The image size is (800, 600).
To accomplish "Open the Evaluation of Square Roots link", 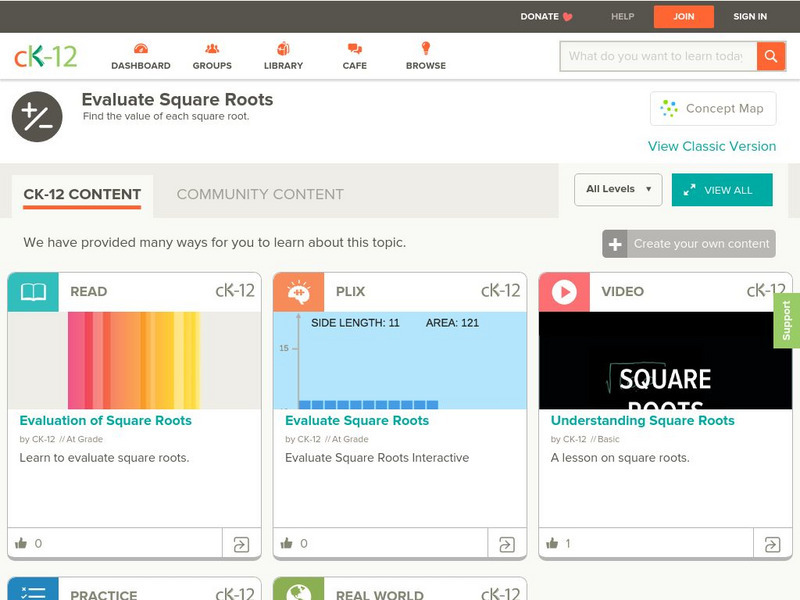I will coord(106,420).
